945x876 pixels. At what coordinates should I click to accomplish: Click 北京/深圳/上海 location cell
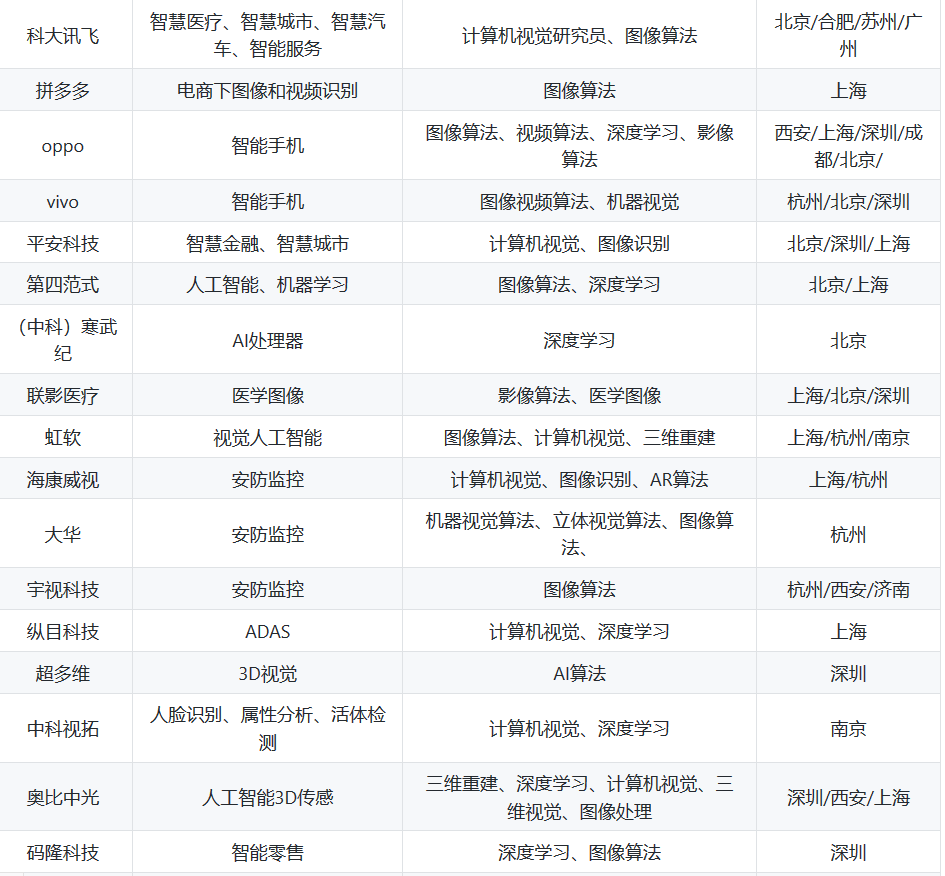click(848, 243)
